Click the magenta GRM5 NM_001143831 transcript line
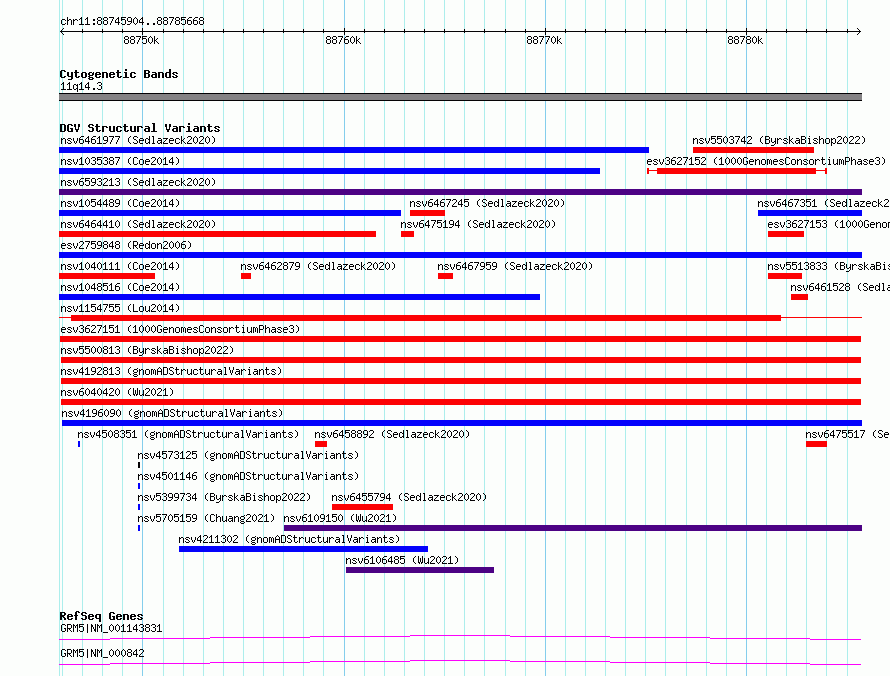Image resolution: width=890 pixels, height=676 pixels. tap(460, 637)
